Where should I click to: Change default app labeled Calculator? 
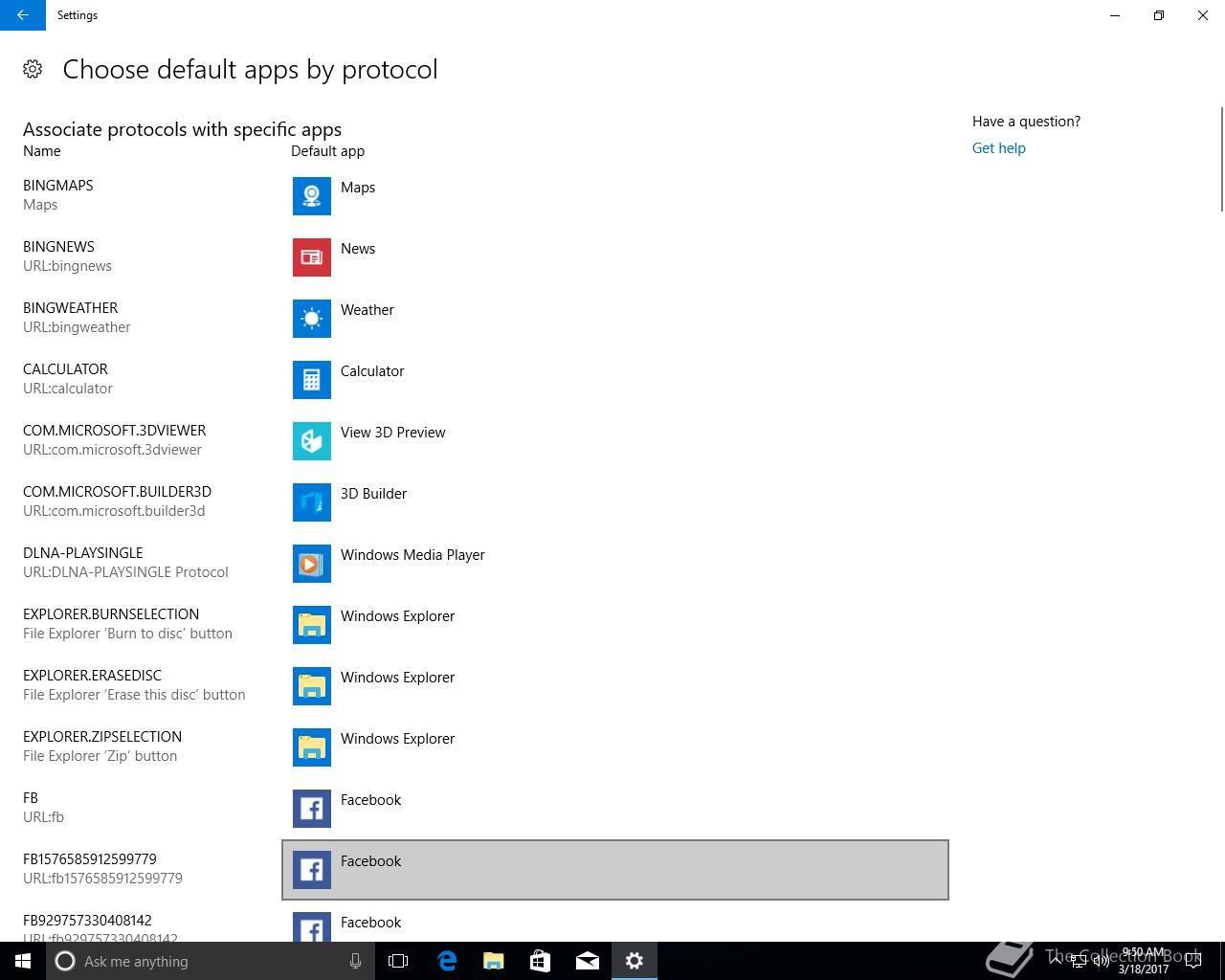tap(372, 371)
